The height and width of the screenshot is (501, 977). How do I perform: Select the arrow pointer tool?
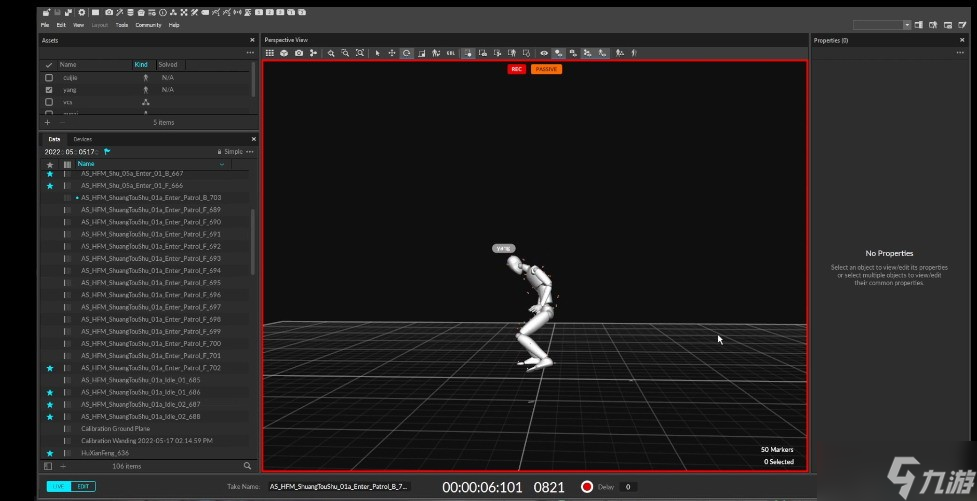click(378, 53)
